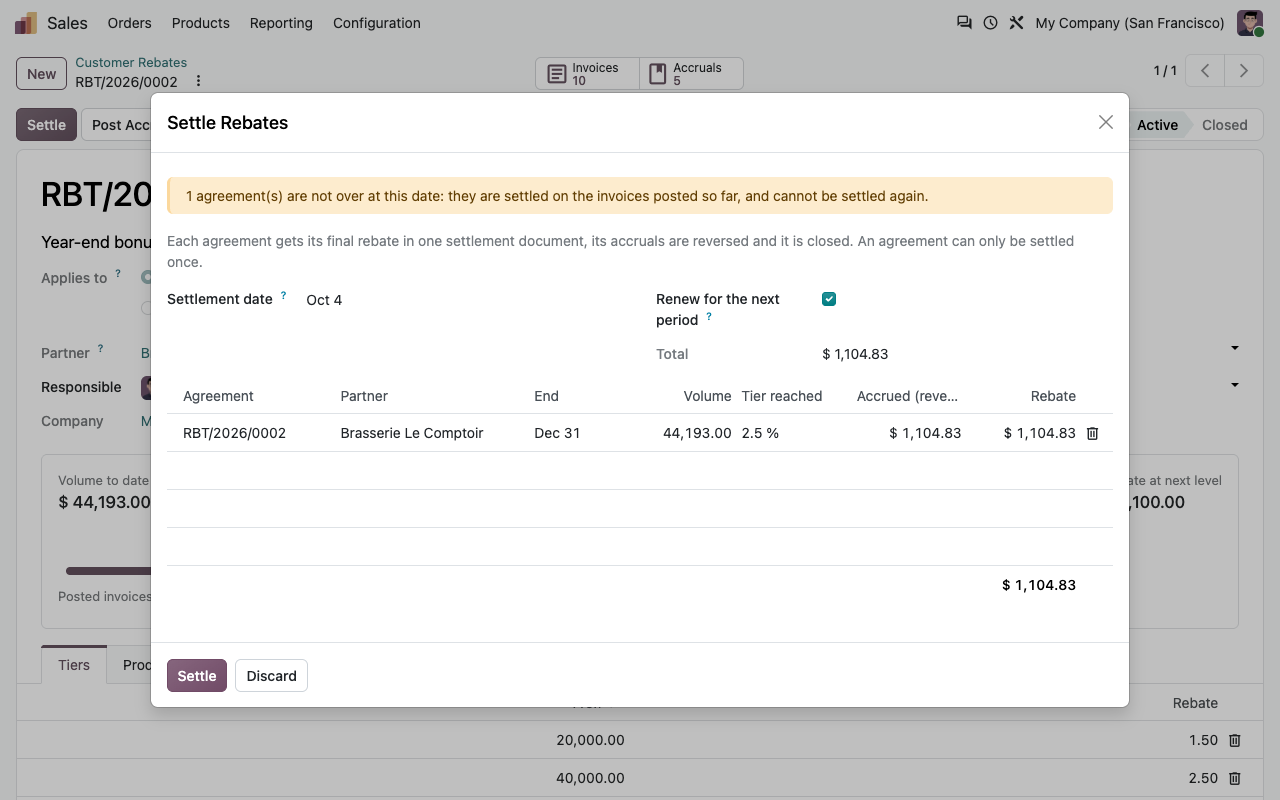Open the conversations chat icon

tap(964, 22)
